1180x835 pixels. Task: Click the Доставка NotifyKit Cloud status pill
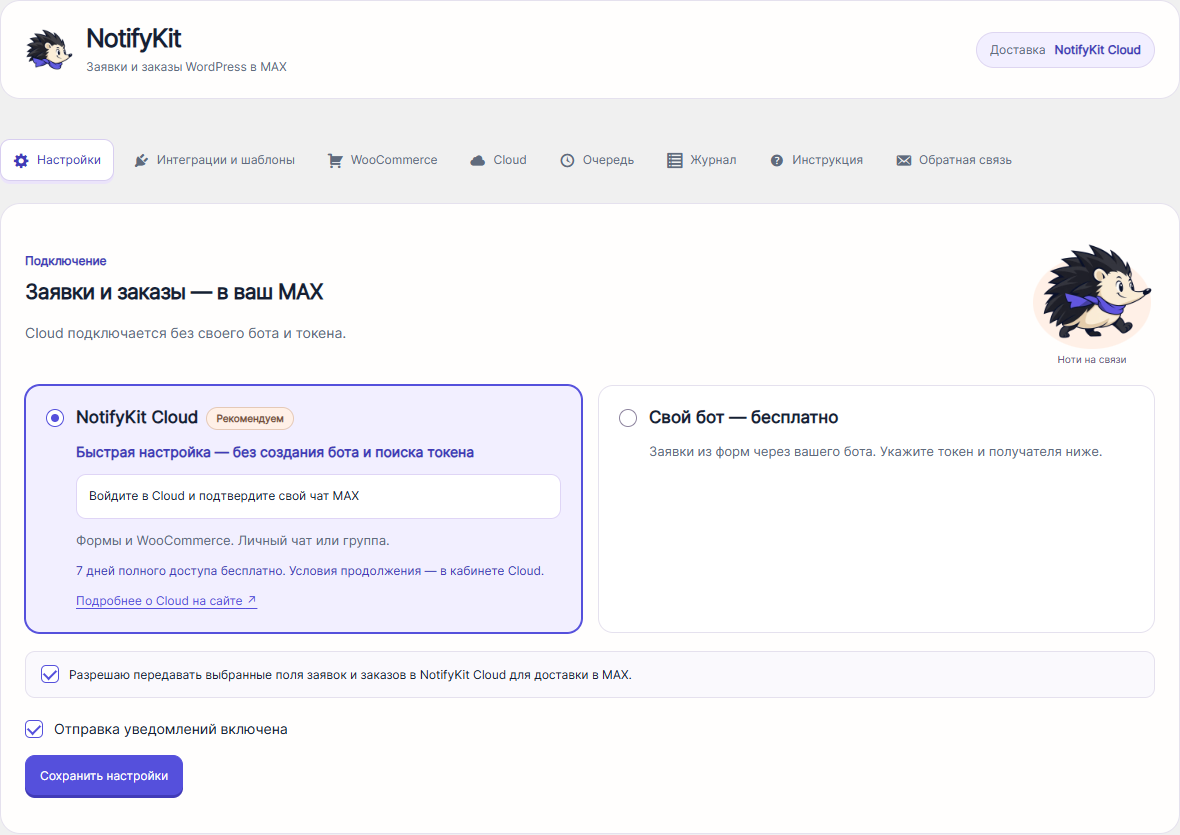point(1065,50)
